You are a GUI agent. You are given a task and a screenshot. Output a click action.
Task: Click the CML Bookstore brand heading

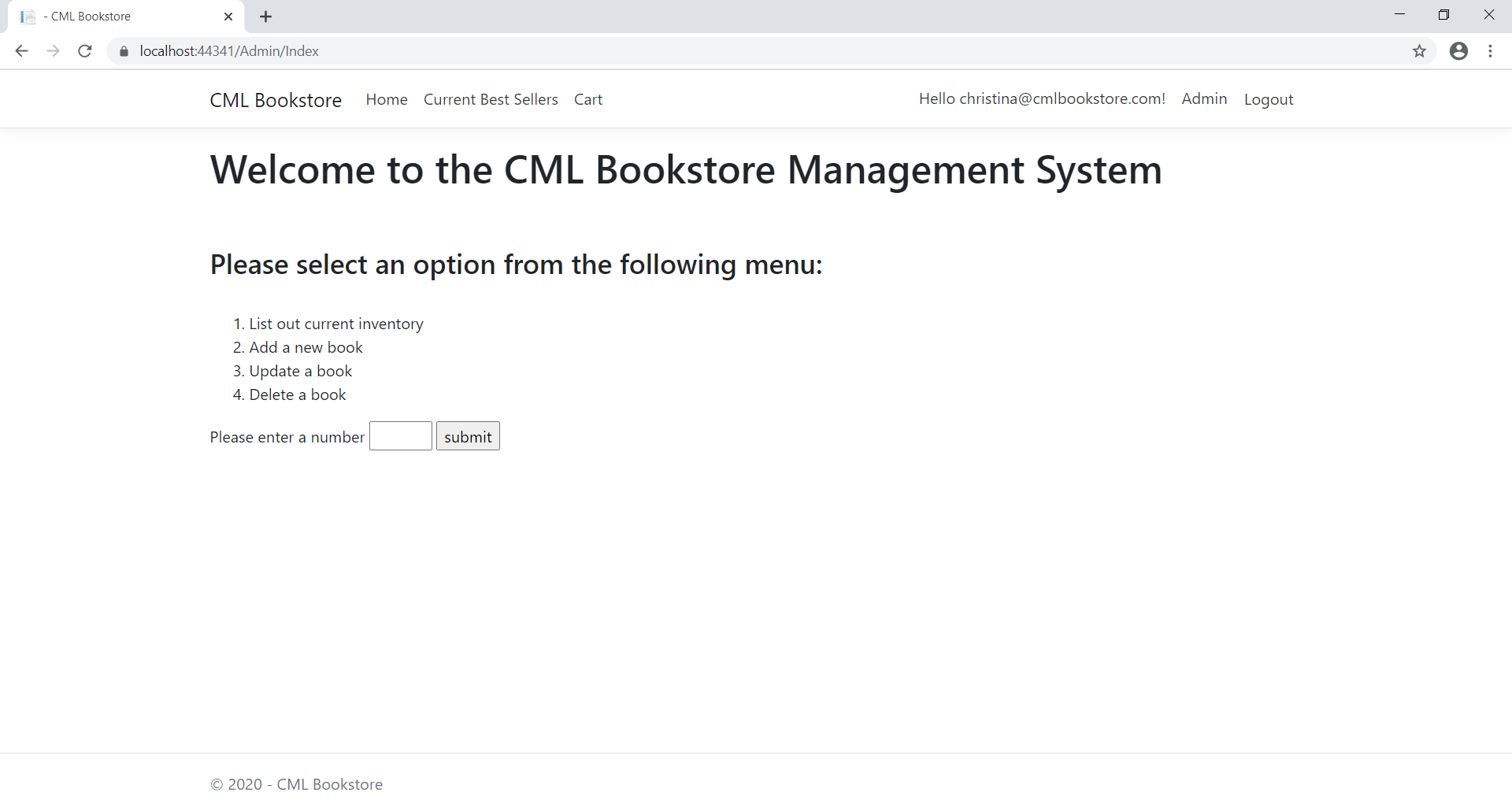(275, 100)
